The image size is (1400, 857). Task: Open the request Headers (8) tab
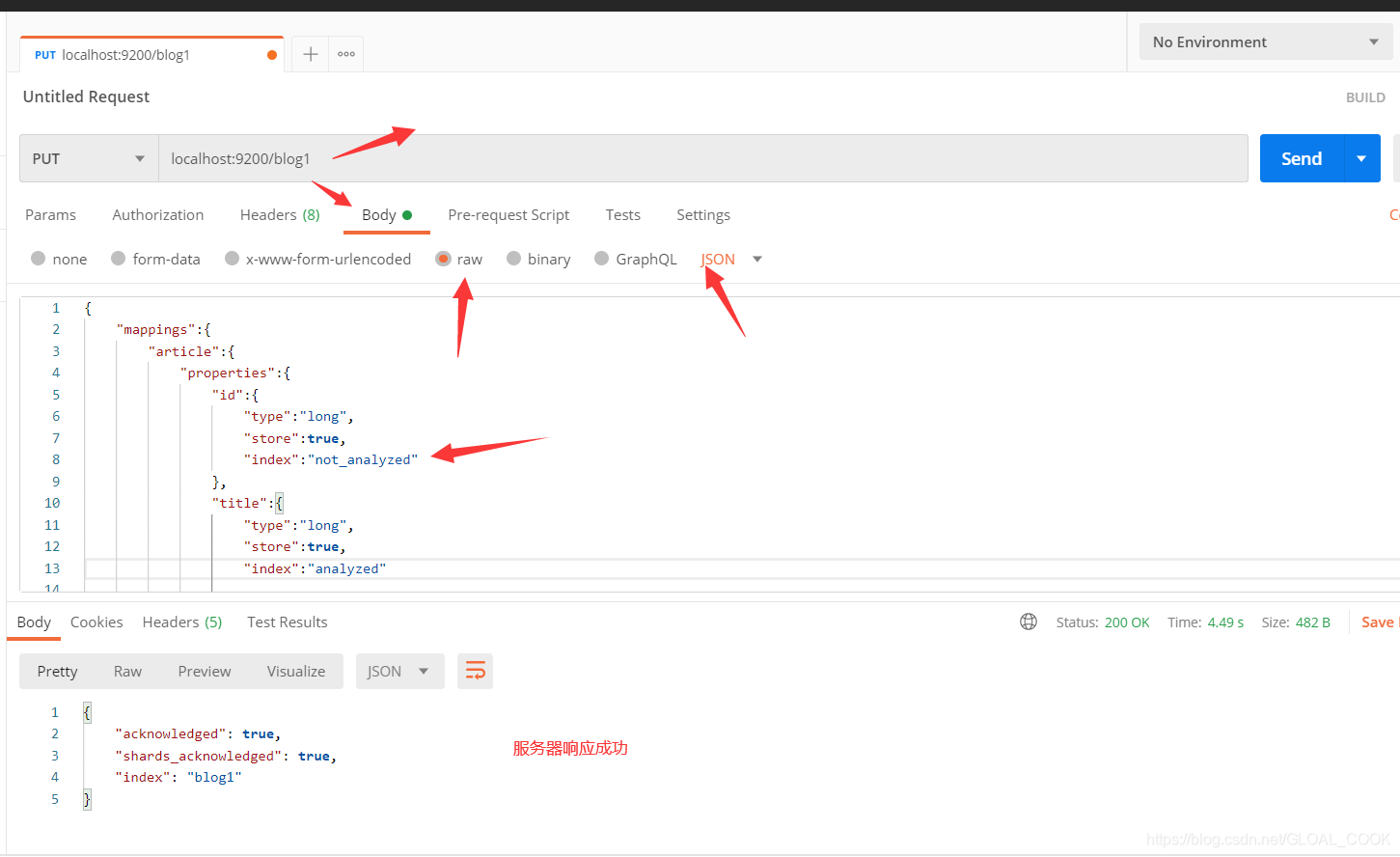coord(280,214)
